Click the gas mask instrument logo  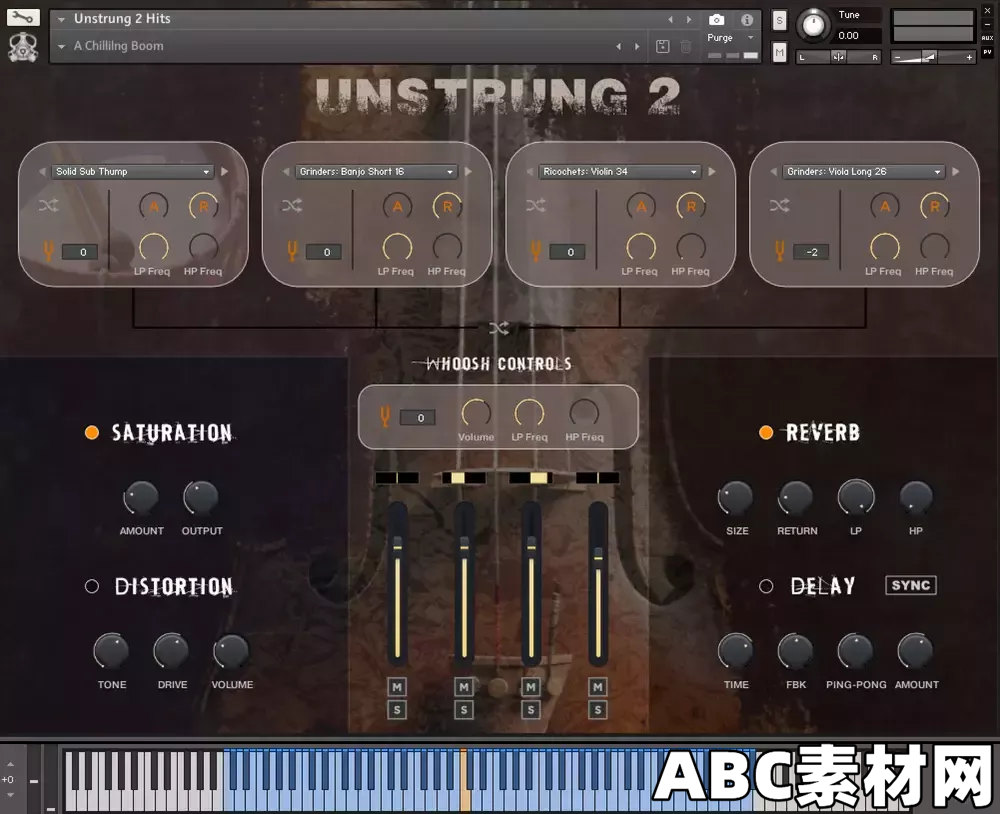click(22, 47)
